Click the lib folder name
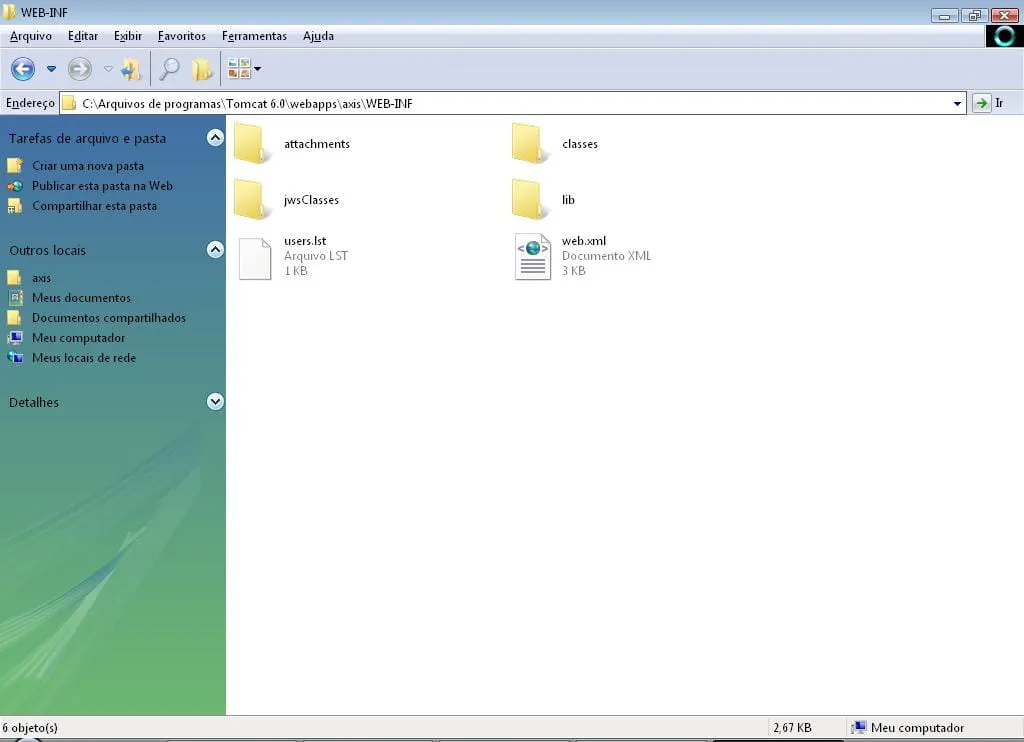Image resolution: width=1024 pixels, height=742 pixels. (x=568, y=200)
